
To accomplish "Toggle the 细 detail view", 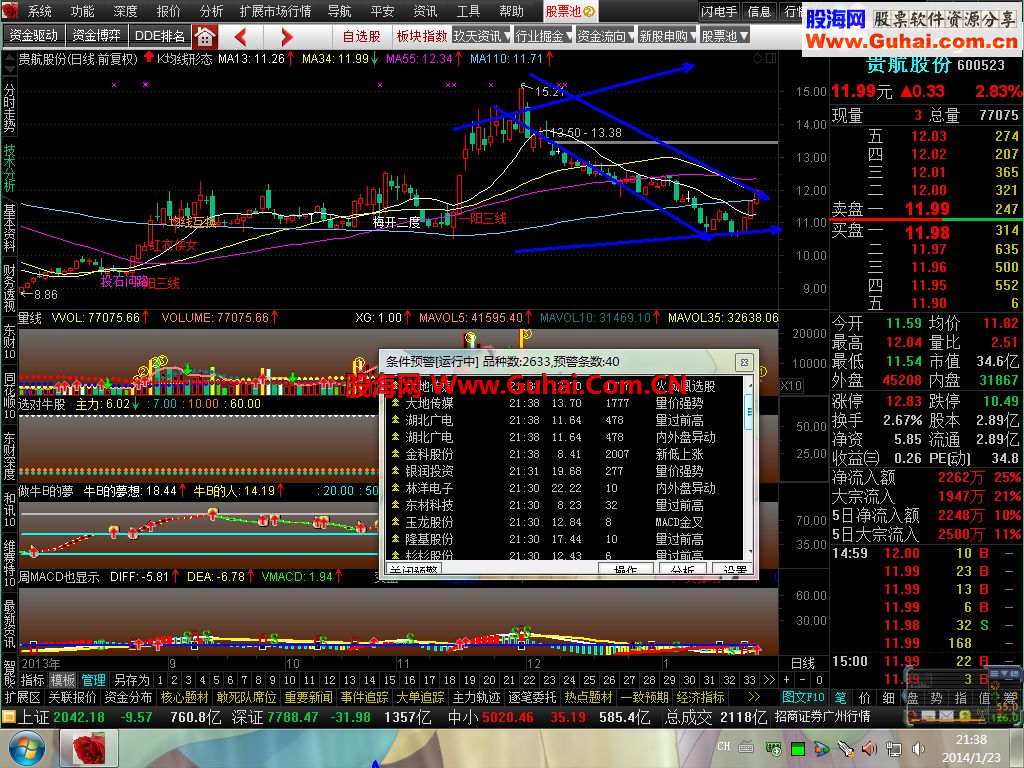I will [889, 697].
